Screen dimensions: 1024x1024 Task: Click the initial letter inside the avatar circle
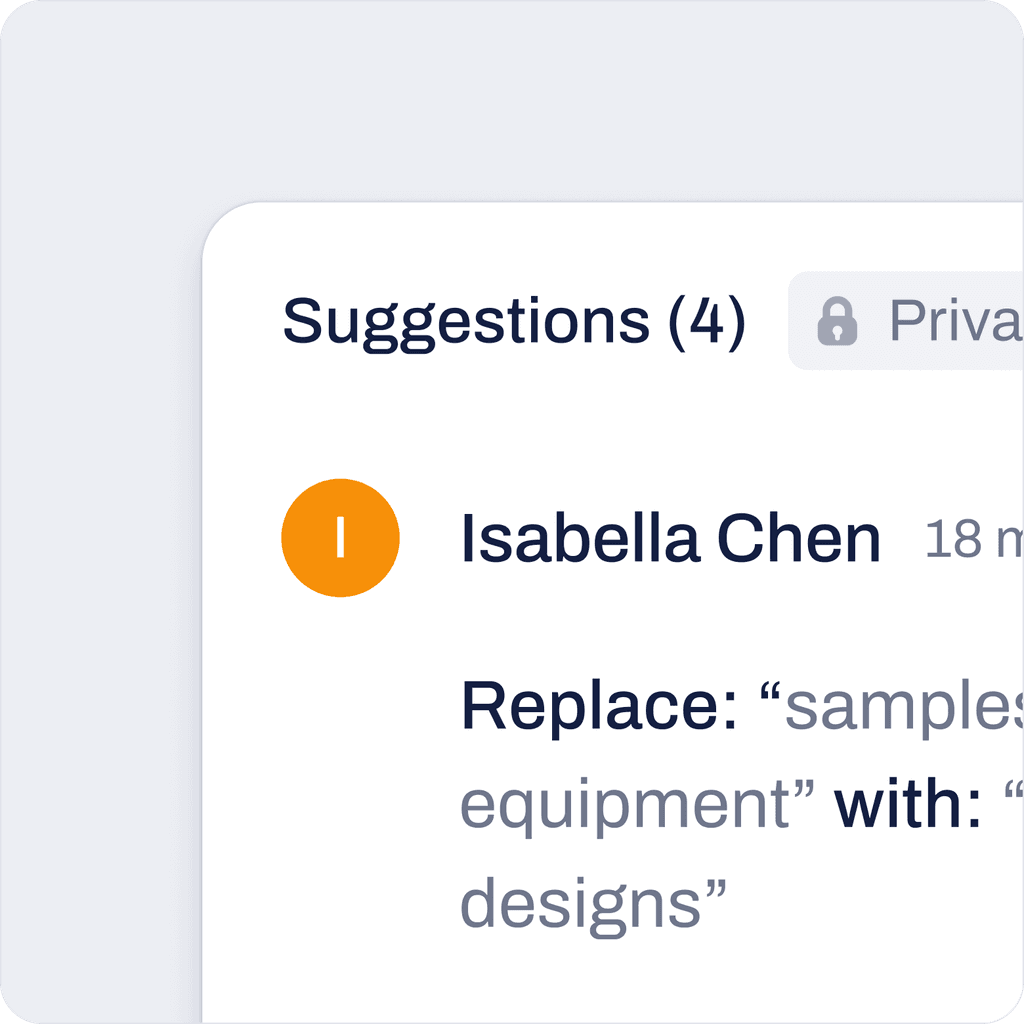341,537
